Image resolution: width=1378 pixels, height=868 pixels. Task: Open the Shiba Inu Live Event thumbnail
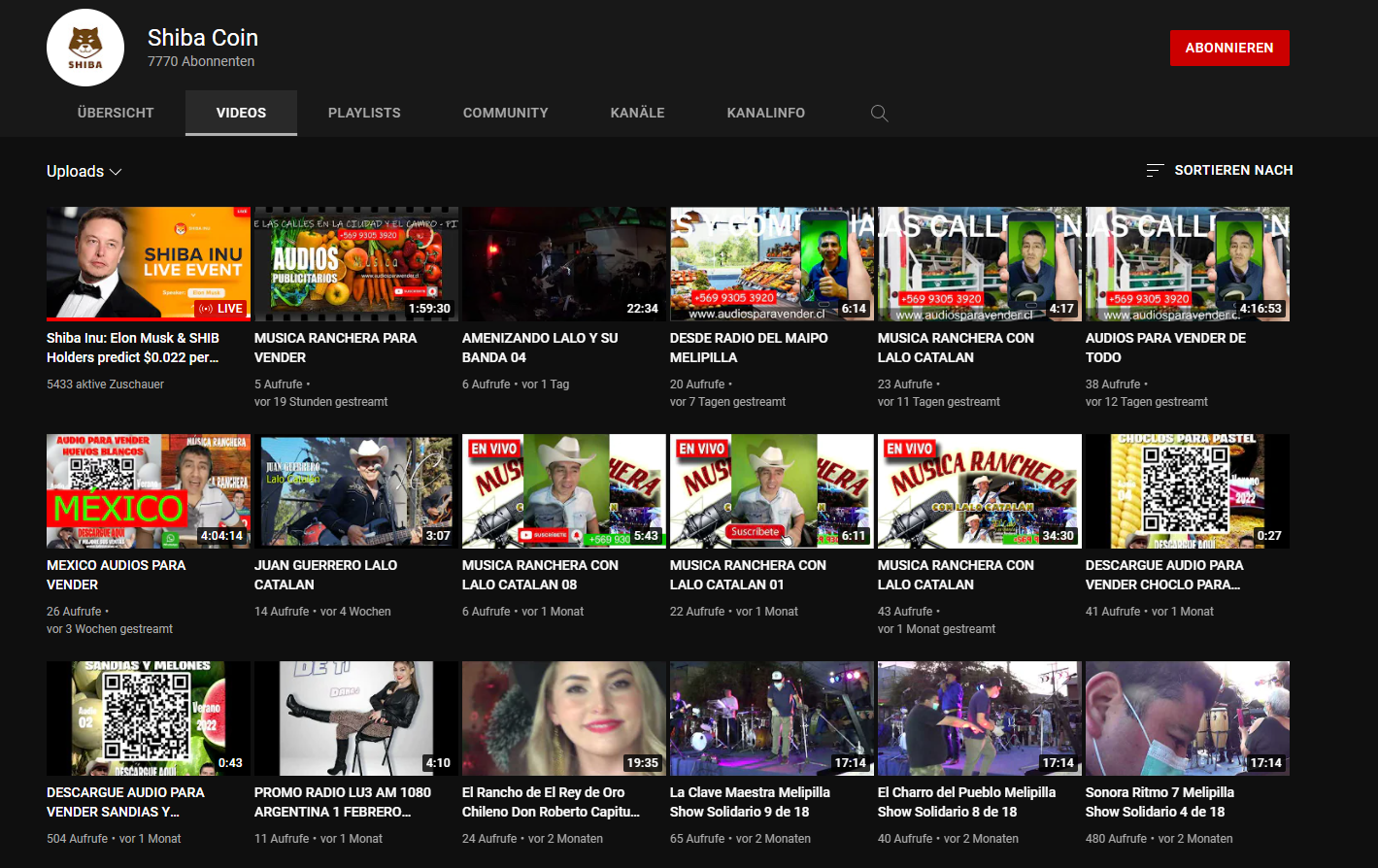point(149,263)
